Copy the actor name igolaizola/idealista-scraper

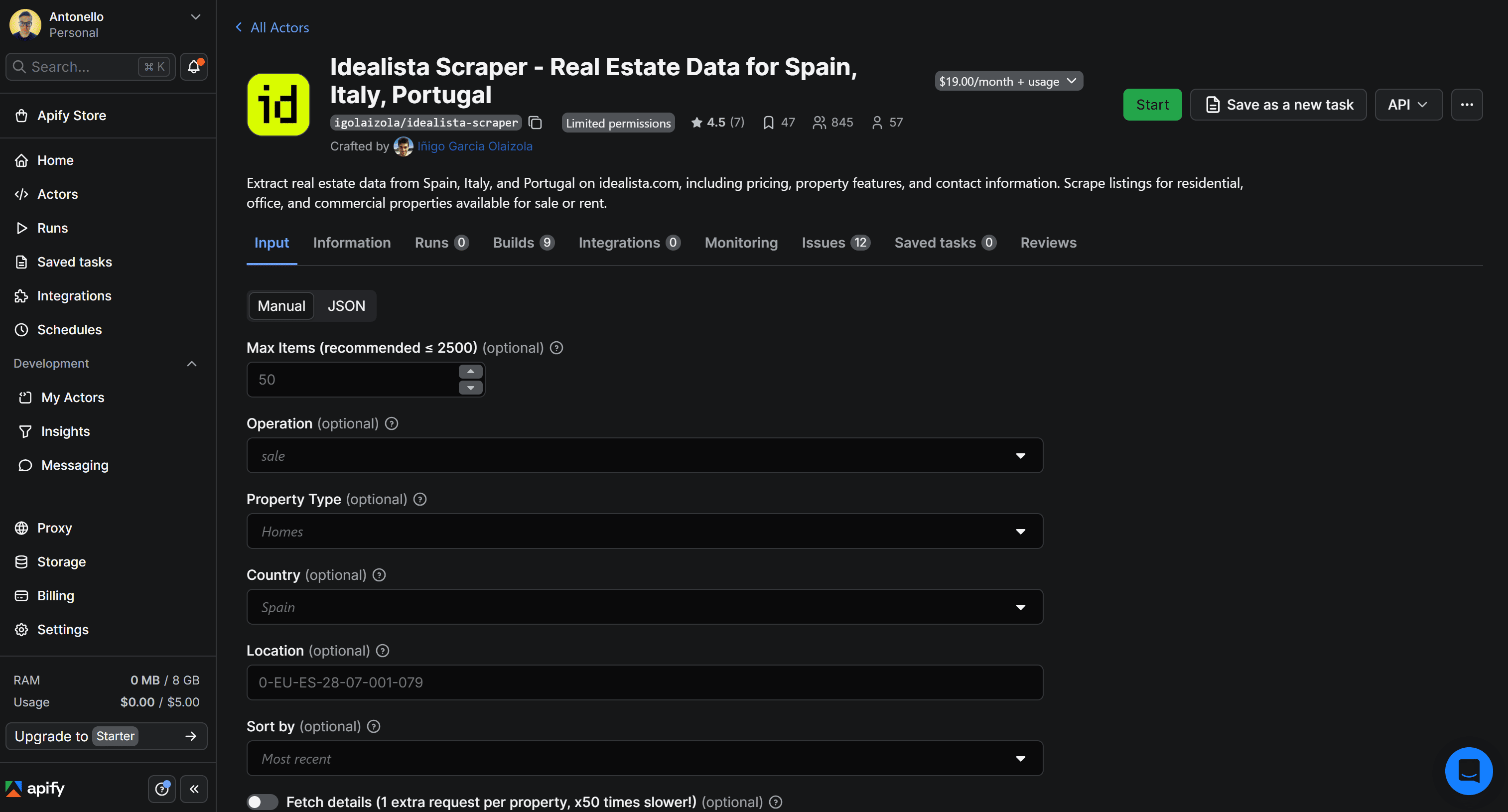point(535,123)
